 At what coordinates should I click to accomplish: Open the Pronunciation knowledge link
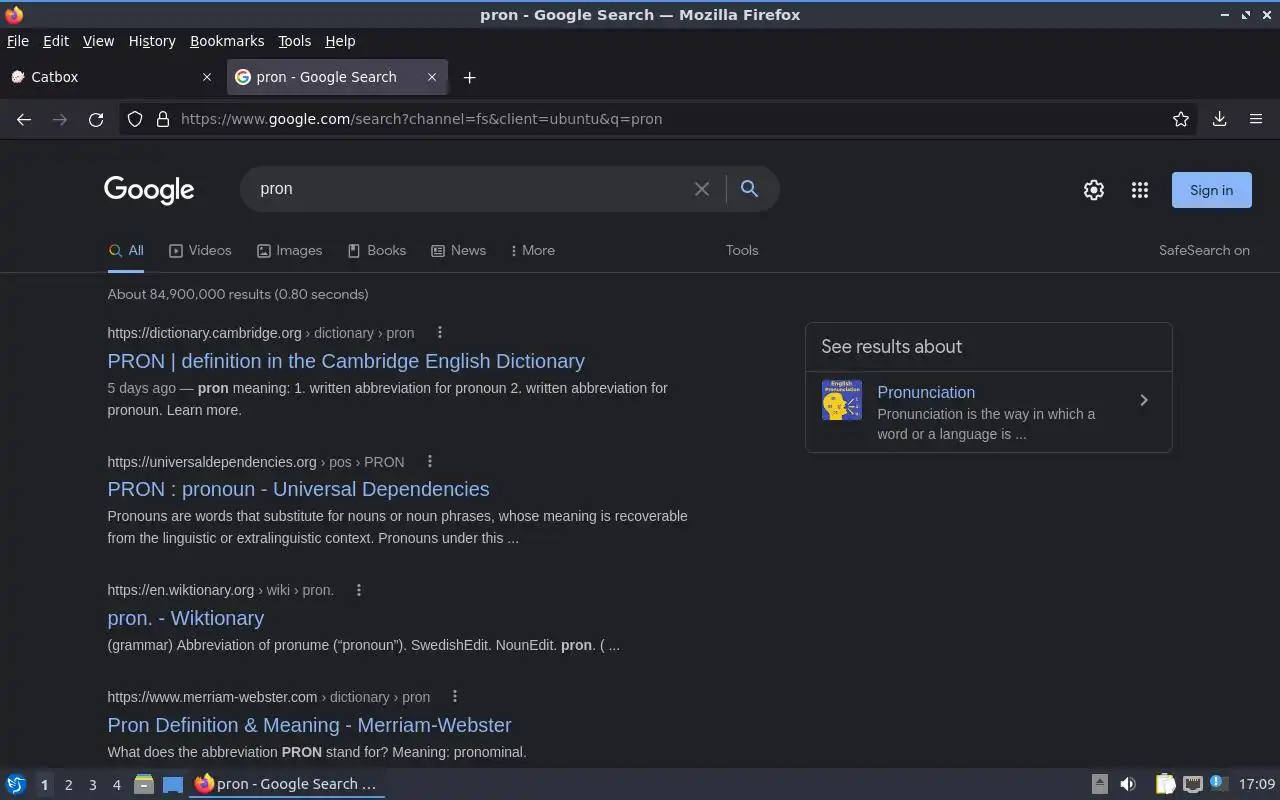tap(926, 392)
